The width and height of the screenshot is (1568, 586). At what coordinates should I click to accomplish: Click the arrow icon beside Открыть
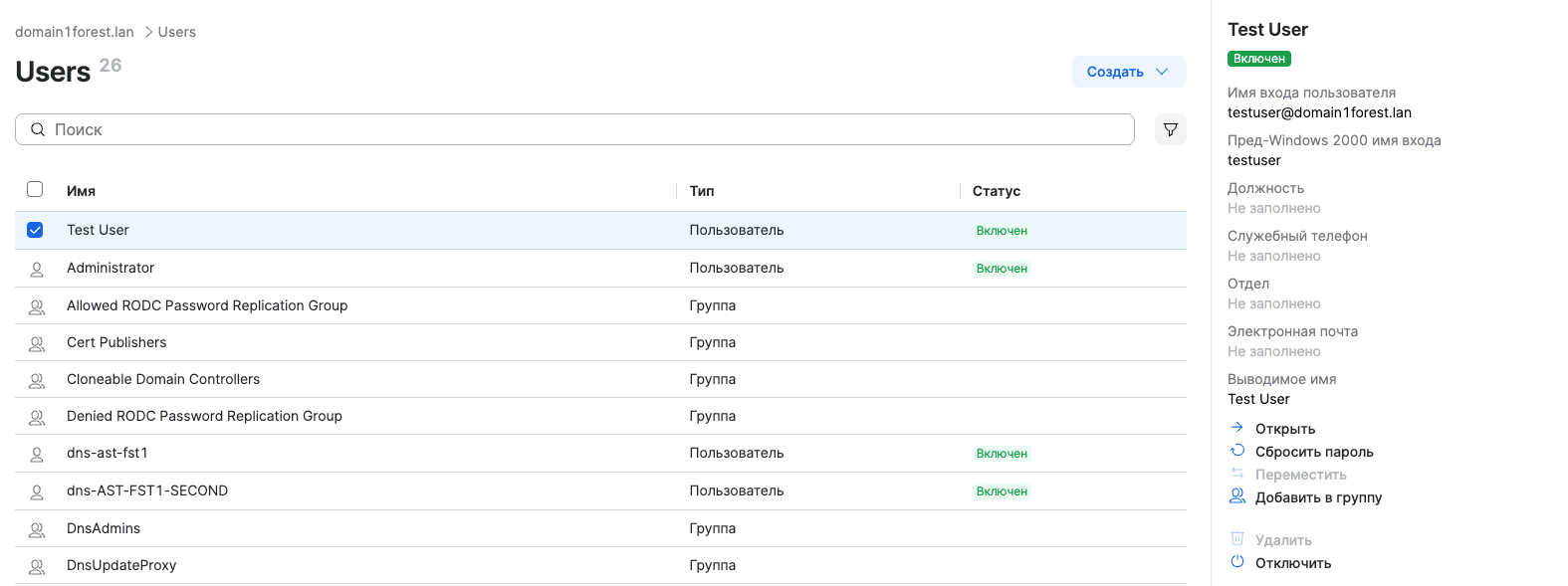[x=1237, y=428]
